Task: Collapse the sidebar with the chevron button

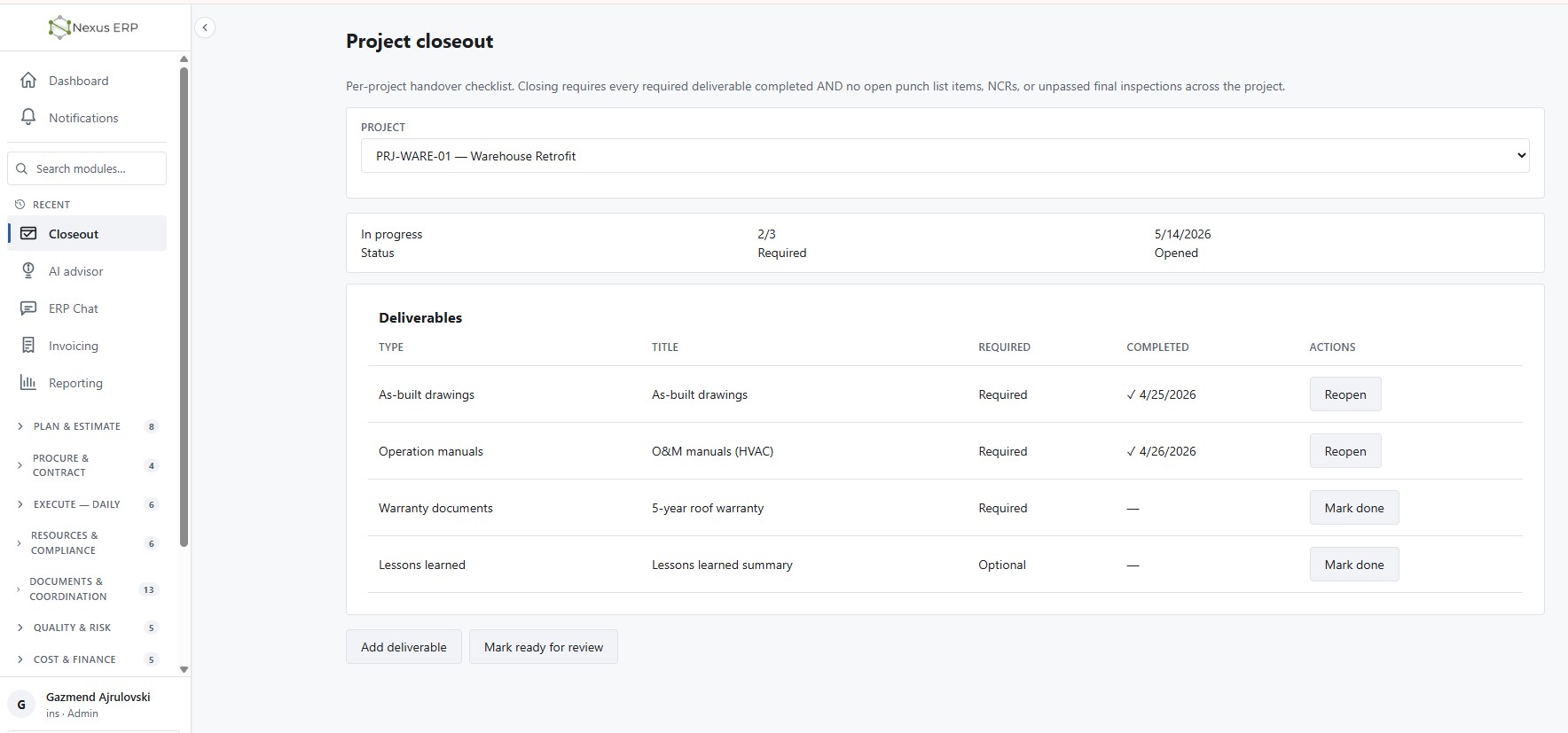Action: [205, 27]
